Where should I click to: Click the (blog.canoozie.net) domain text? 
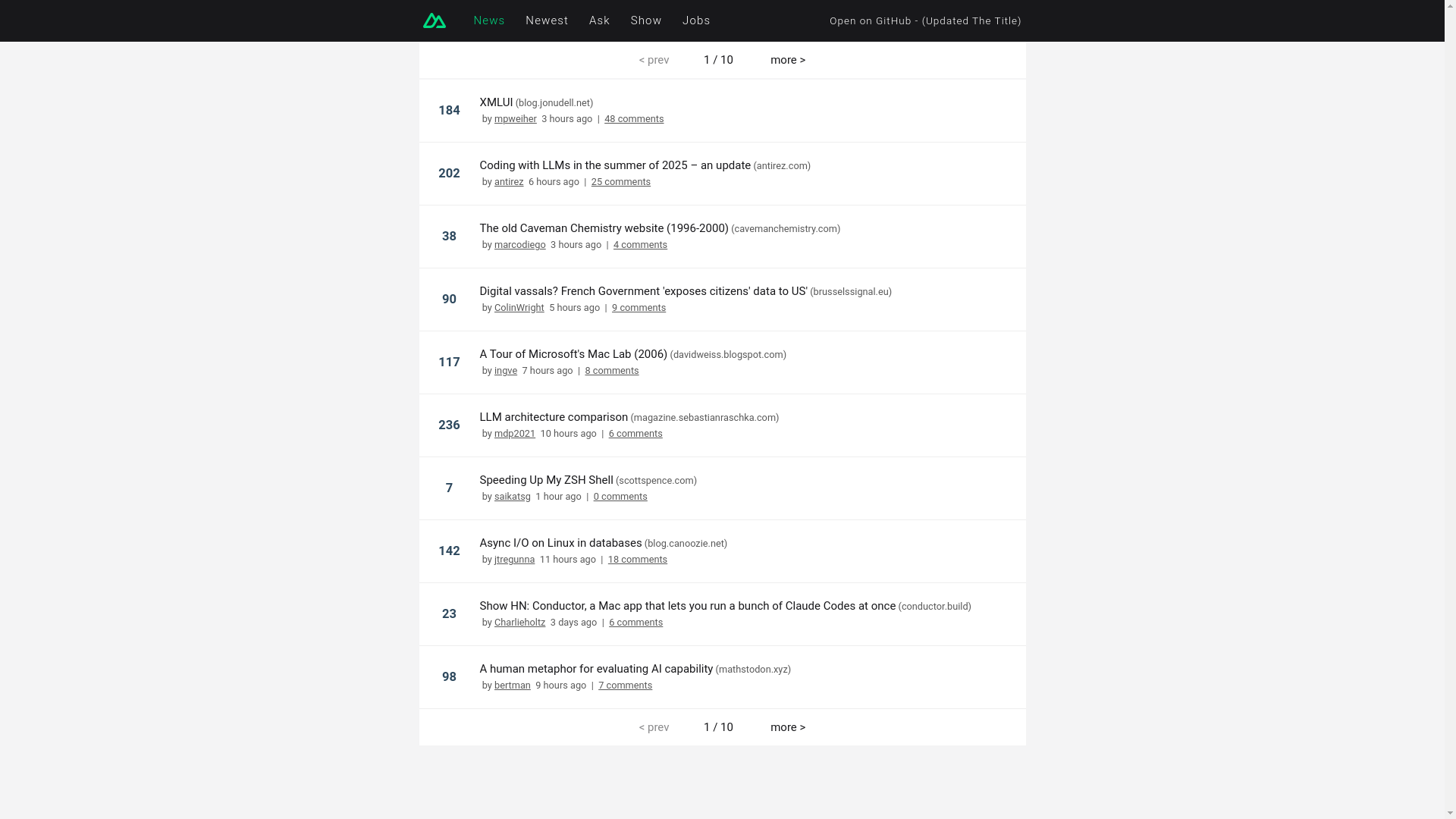686,544
